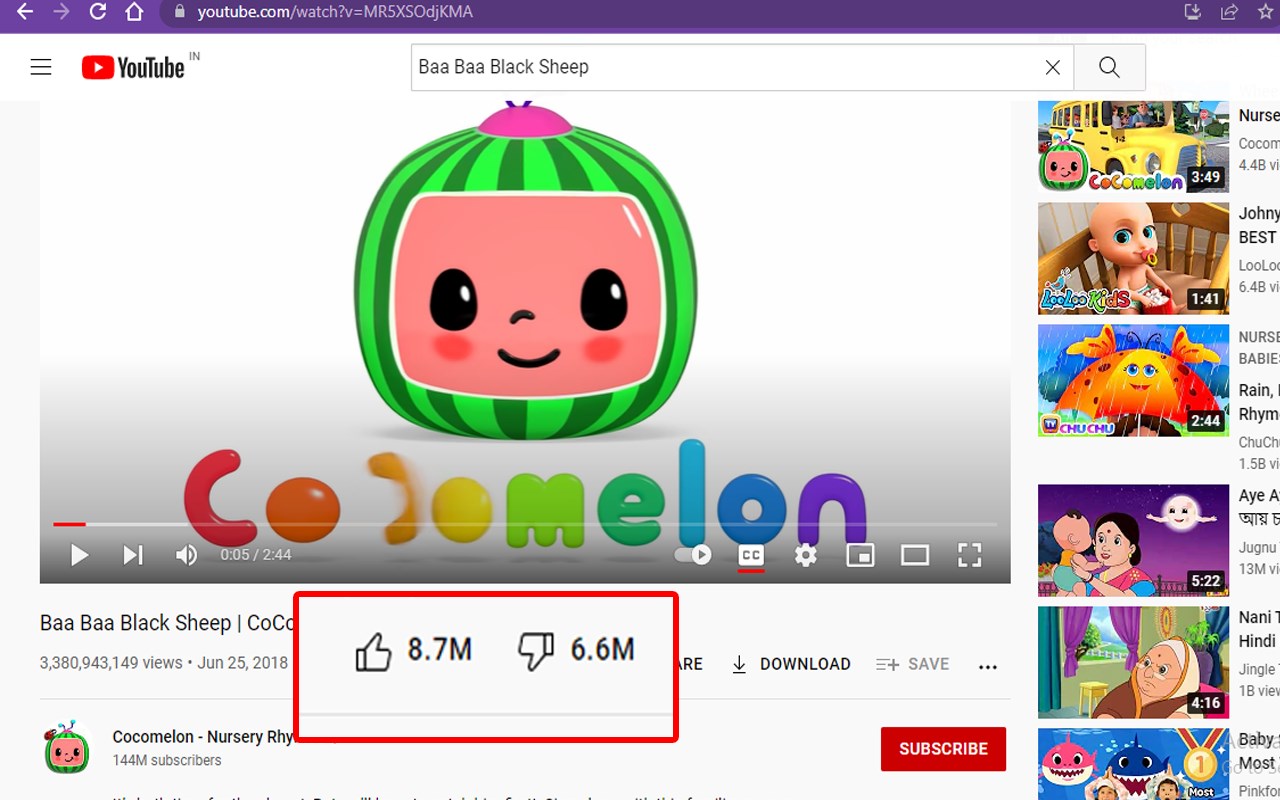Screen dimensions: 1280x800
Task: Toggle theater mode view
Action: click(915, 555)
